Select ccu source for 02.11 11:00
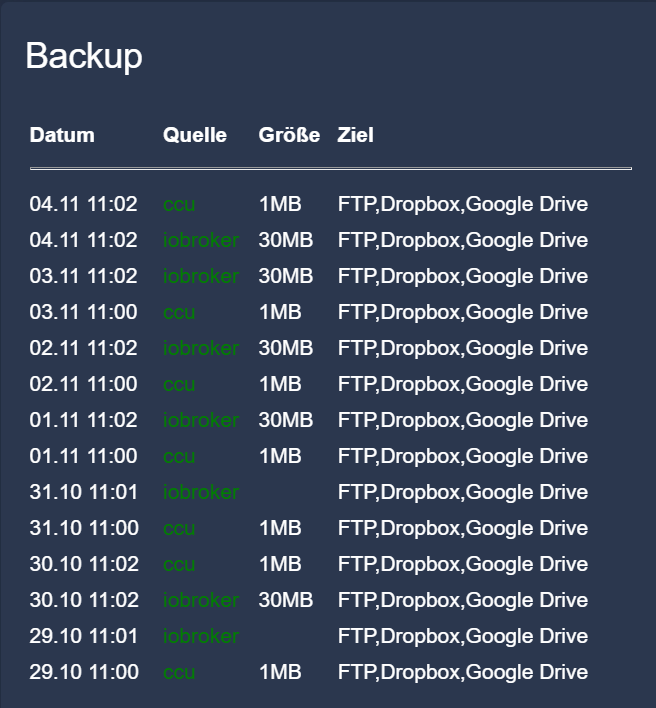Screen dimensions: 656x708 pos(179,384)
